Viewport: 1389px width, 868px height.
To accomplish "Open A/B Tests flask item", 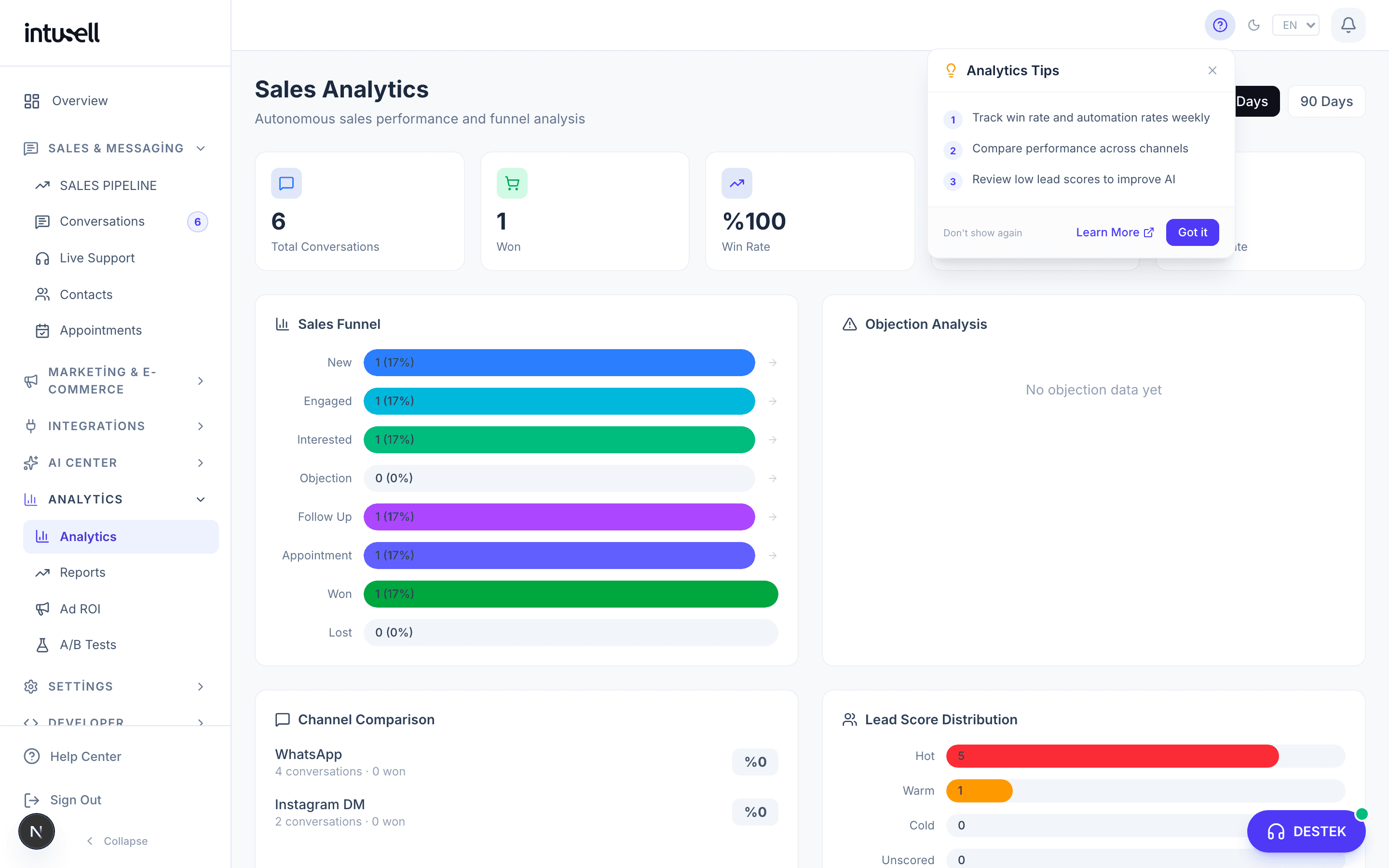I will [x=88, y=645].
